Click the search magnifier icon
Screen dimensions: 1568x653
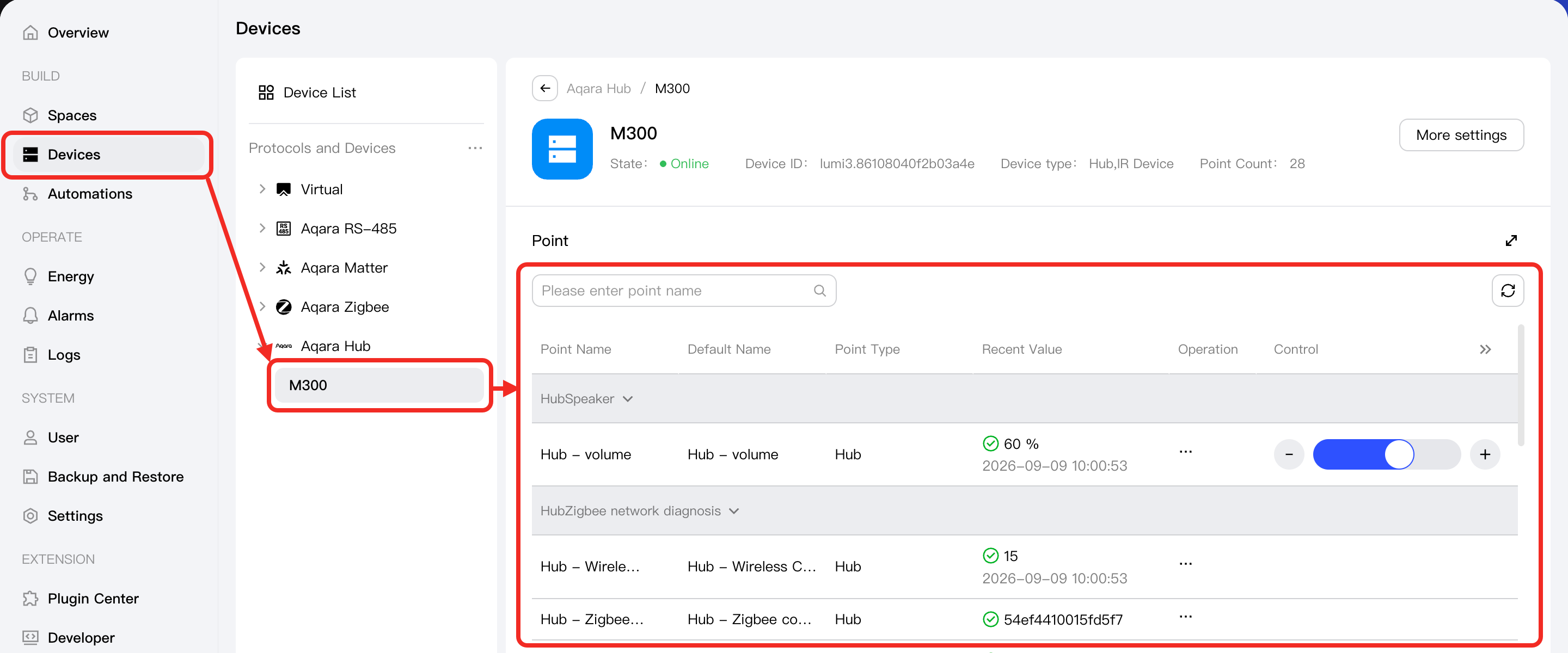click(819, 290)
